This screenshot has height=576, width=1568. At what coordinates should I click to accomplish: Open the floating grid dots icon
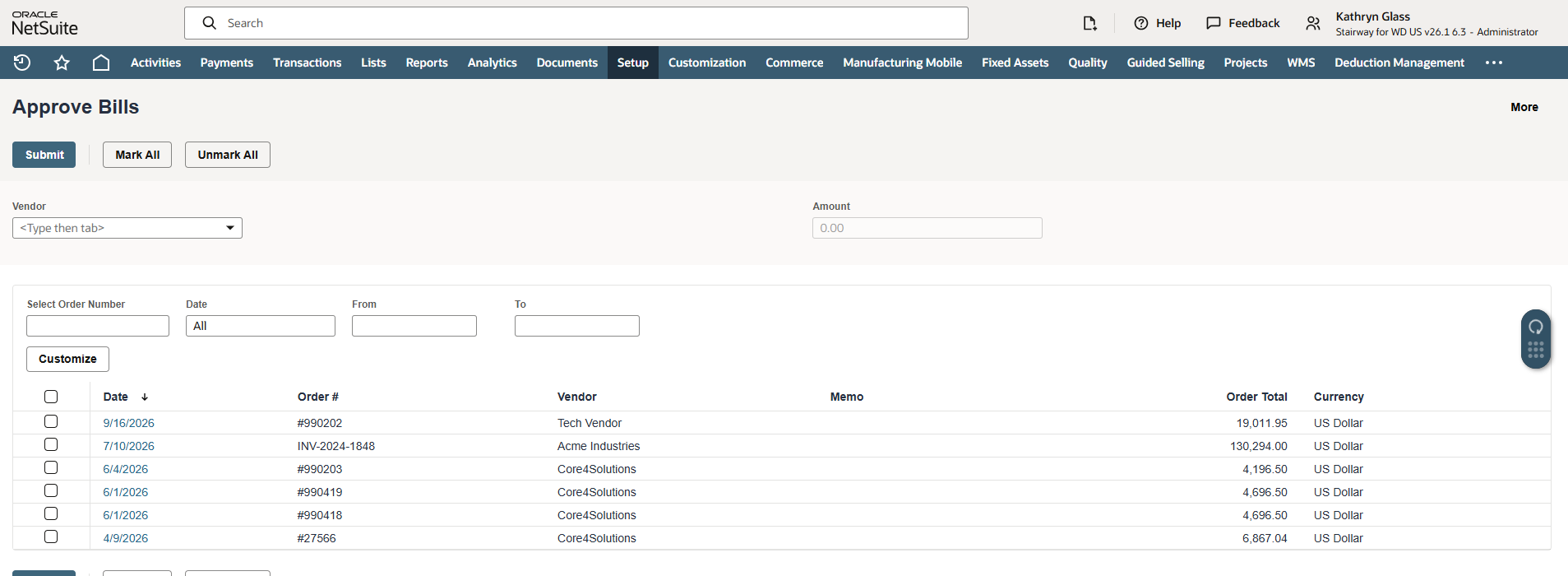1536,350
